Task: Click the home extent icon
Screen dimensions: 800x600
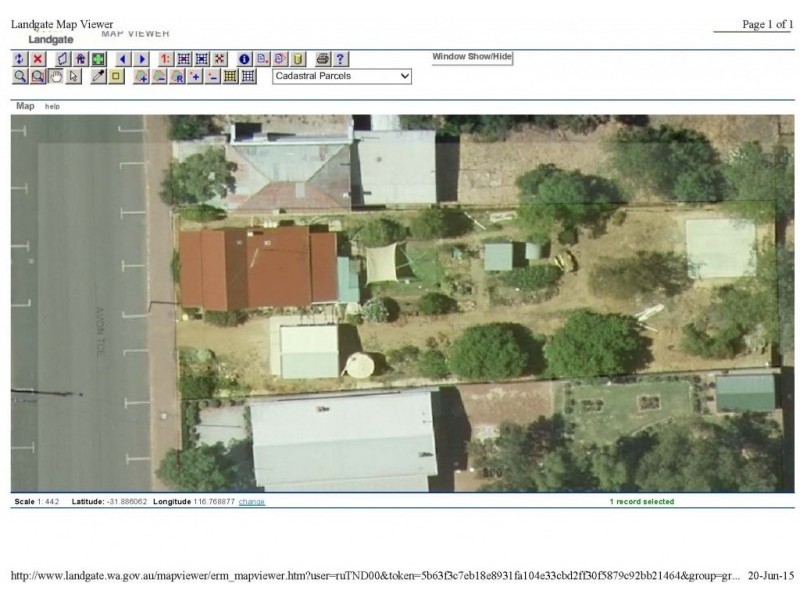Action: tap(81, 59)
